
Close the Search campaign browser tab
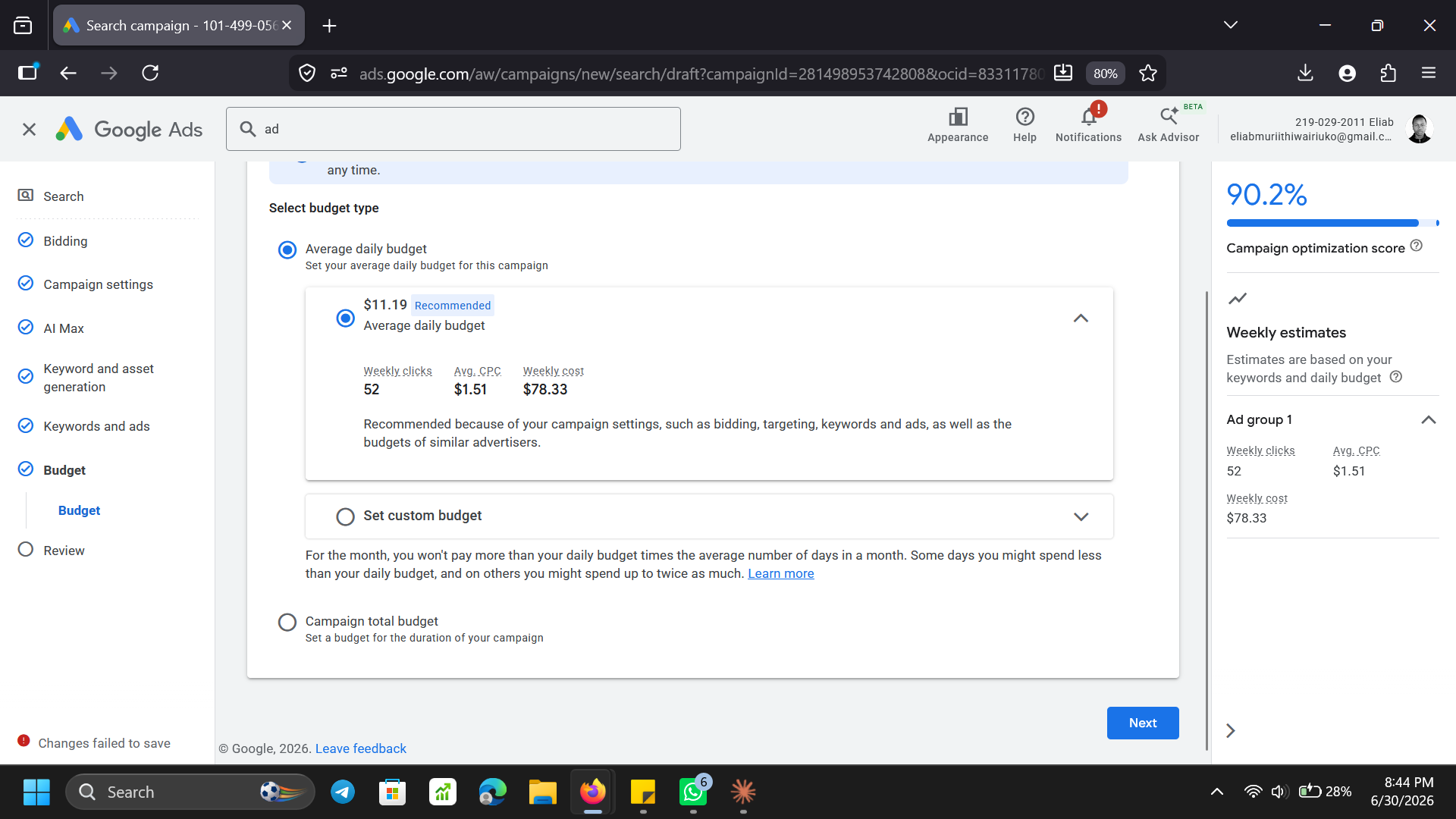tap(287, 25)
